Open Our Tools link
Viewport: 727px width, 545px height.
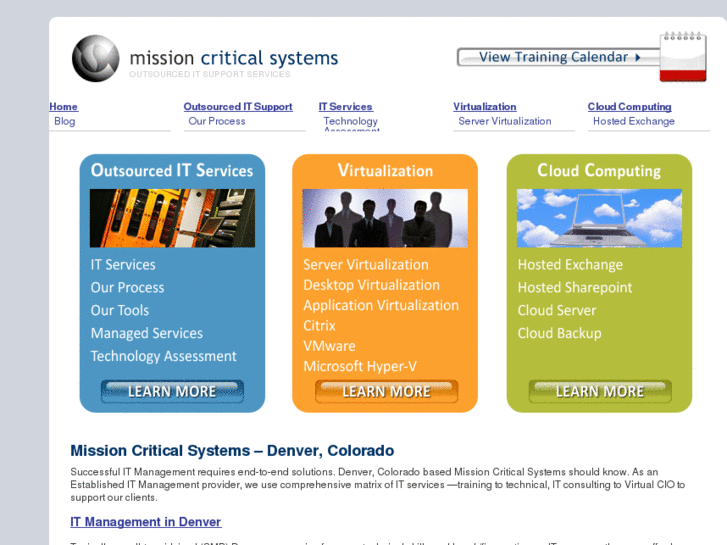coord(120,310)
